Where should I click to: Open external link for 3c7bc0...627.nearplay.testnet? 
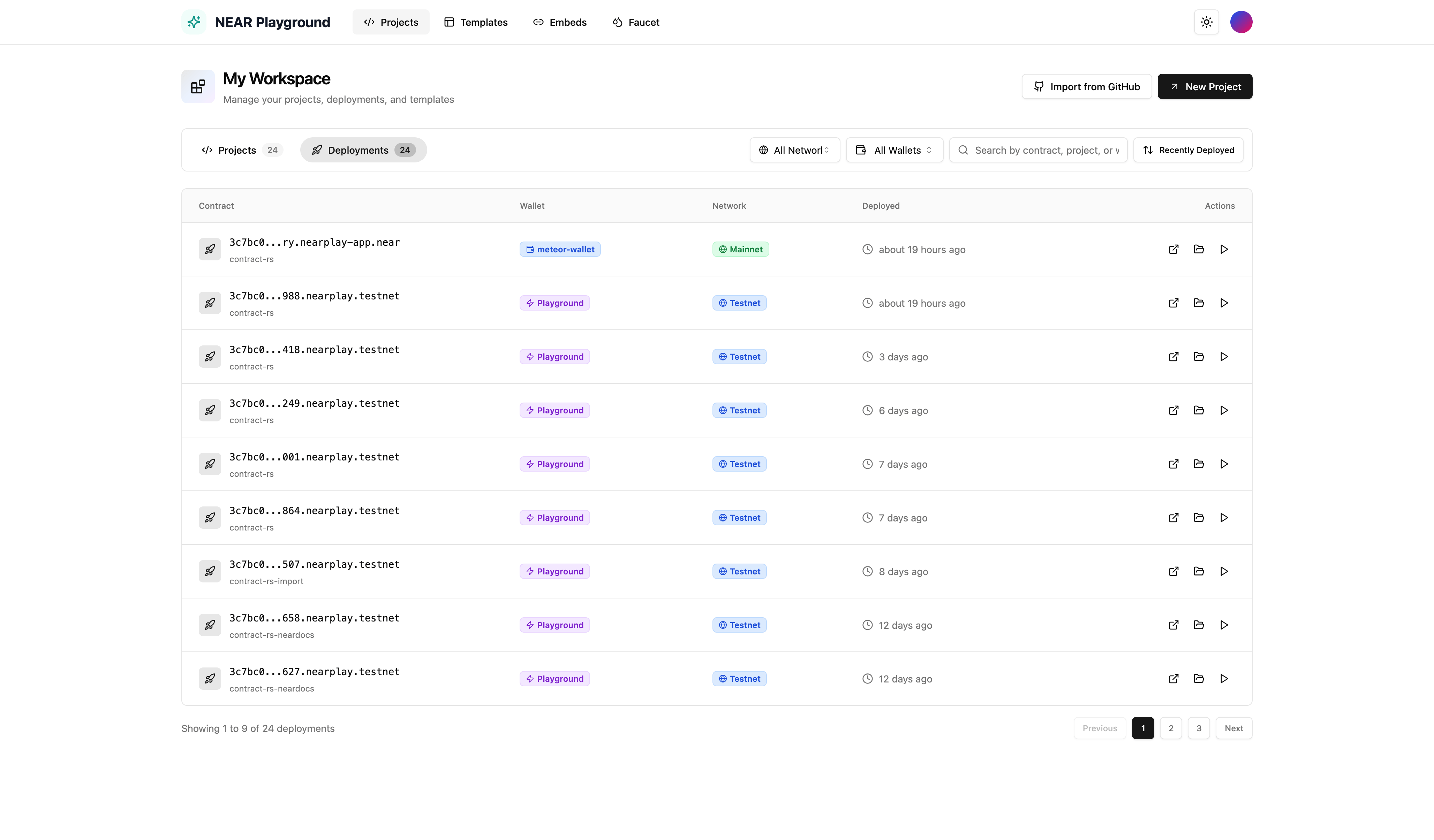coord(1173,679)
